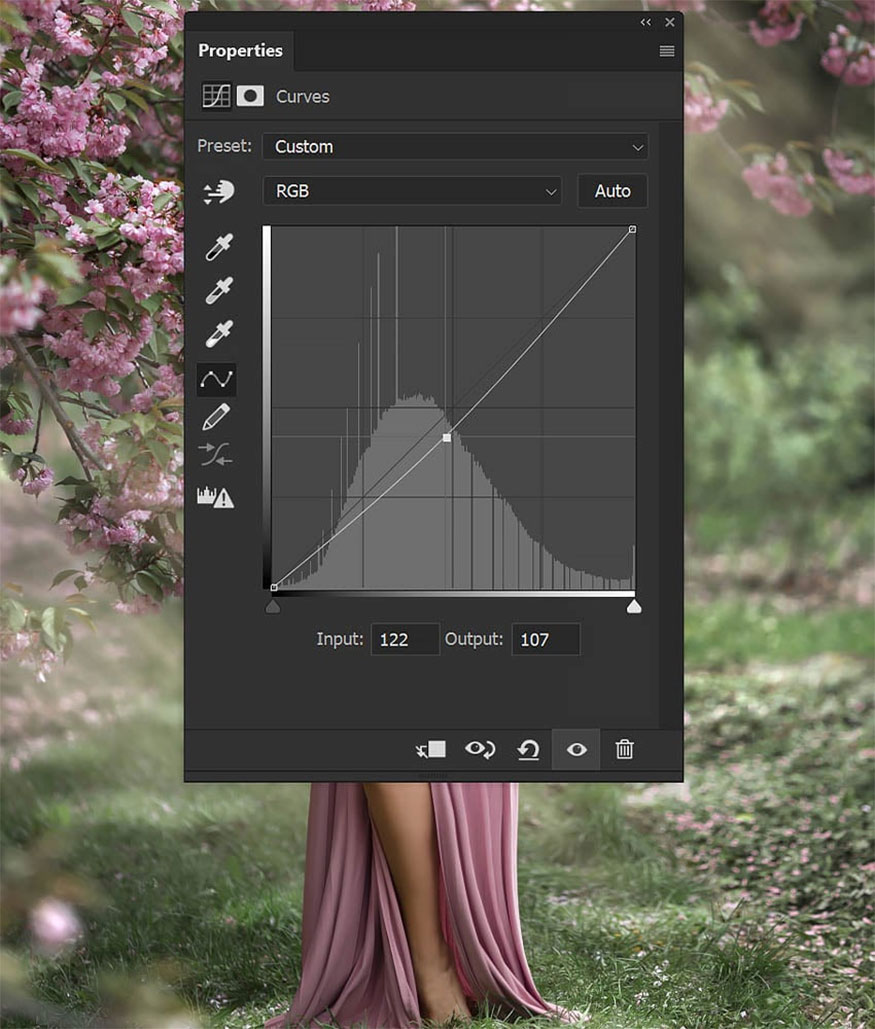Click the Input value field
The height and width of the screenshot is (1029, 875).
pos(405,640)
